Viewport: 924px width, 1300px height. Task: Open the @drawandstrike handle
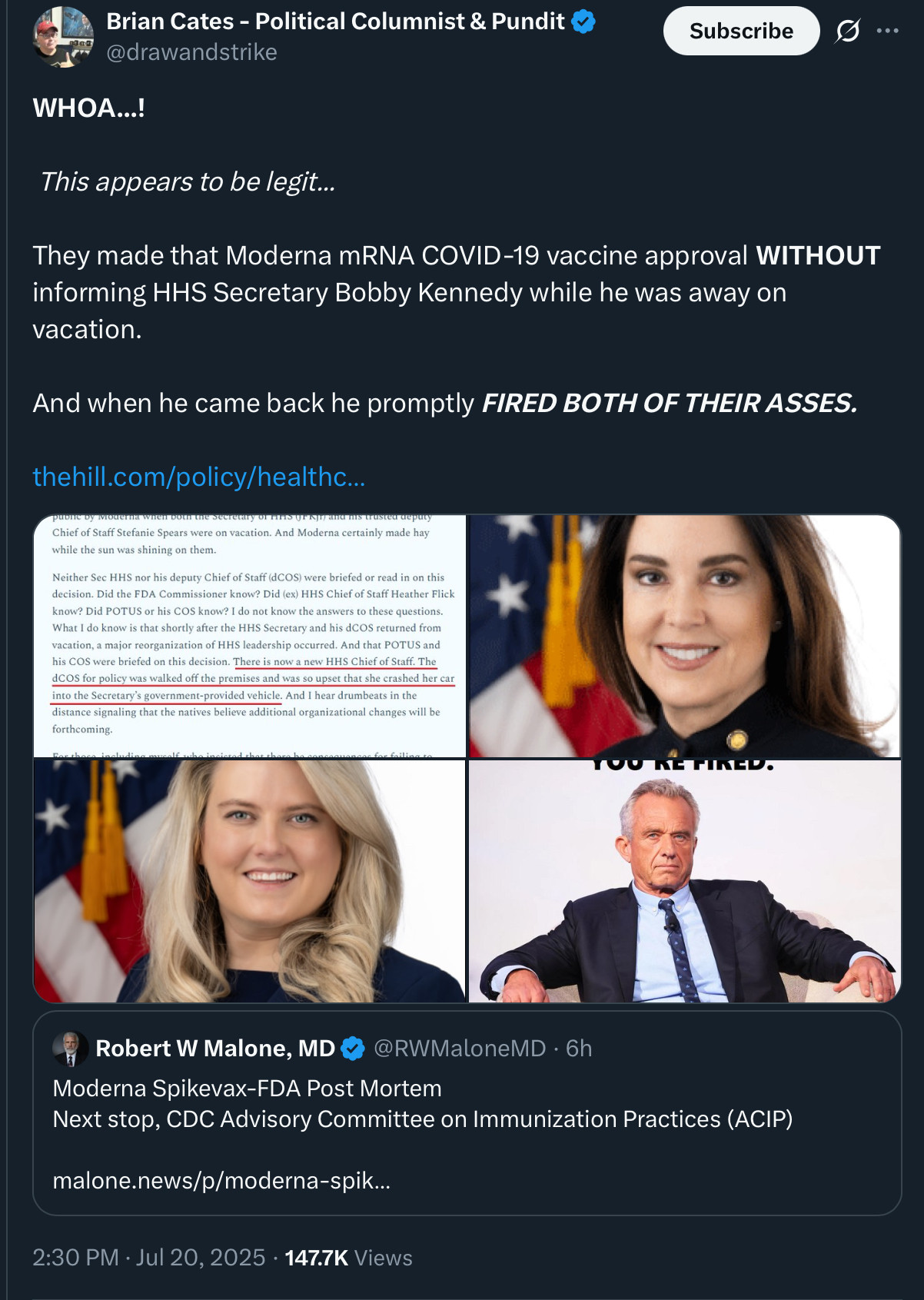point(191,52)
